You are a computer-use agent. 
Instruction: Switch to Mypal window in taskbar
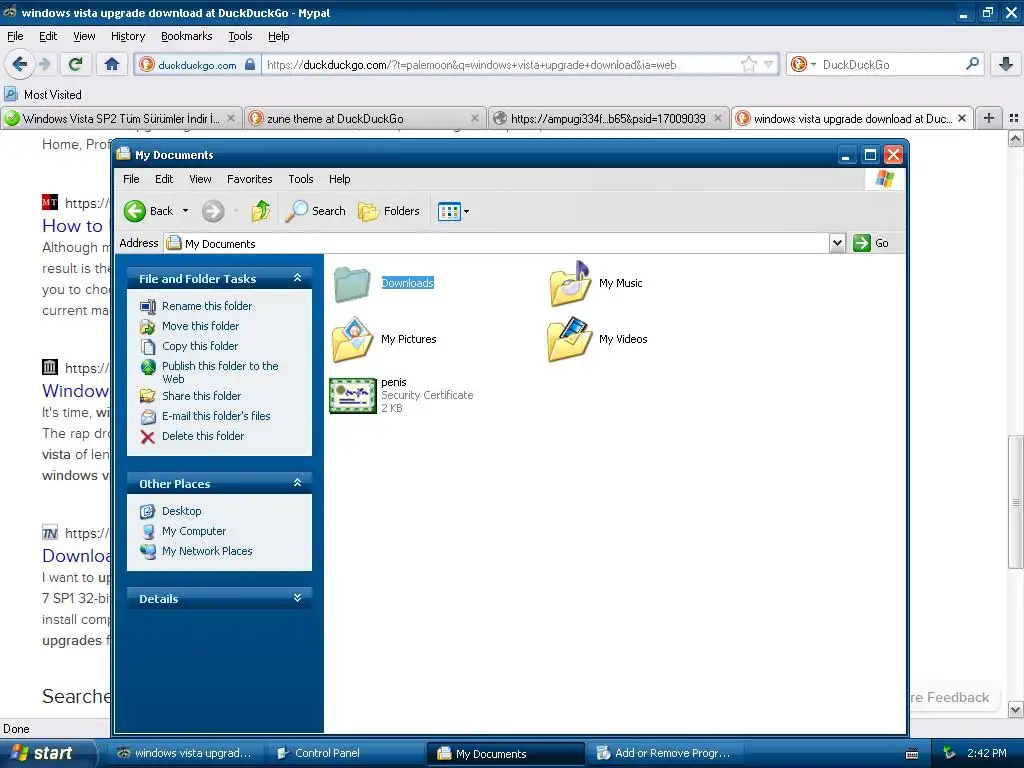pyautogui.click(x=185, y=753)
